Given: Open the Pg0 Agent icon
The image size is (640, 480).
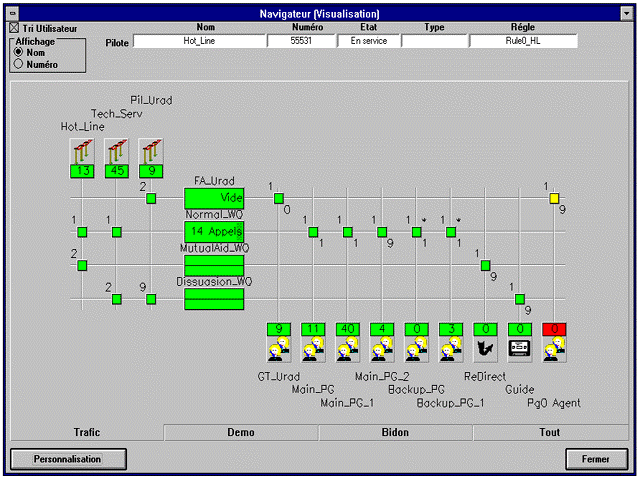Looking at the screenshot, I should click(554, 348).
